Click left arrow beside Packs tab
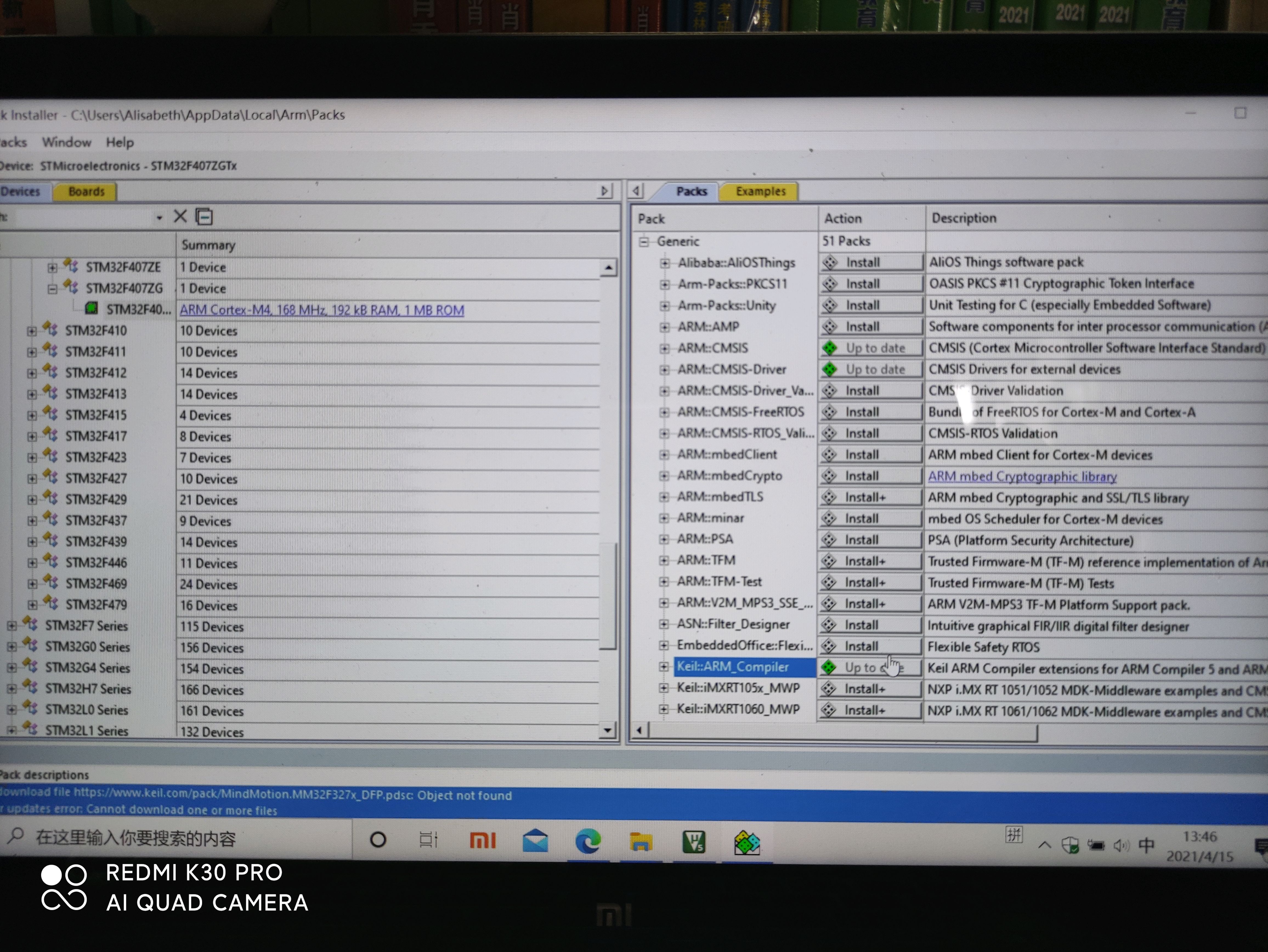Viewport: 1268px width, 952px height. (x=636, y=191)
